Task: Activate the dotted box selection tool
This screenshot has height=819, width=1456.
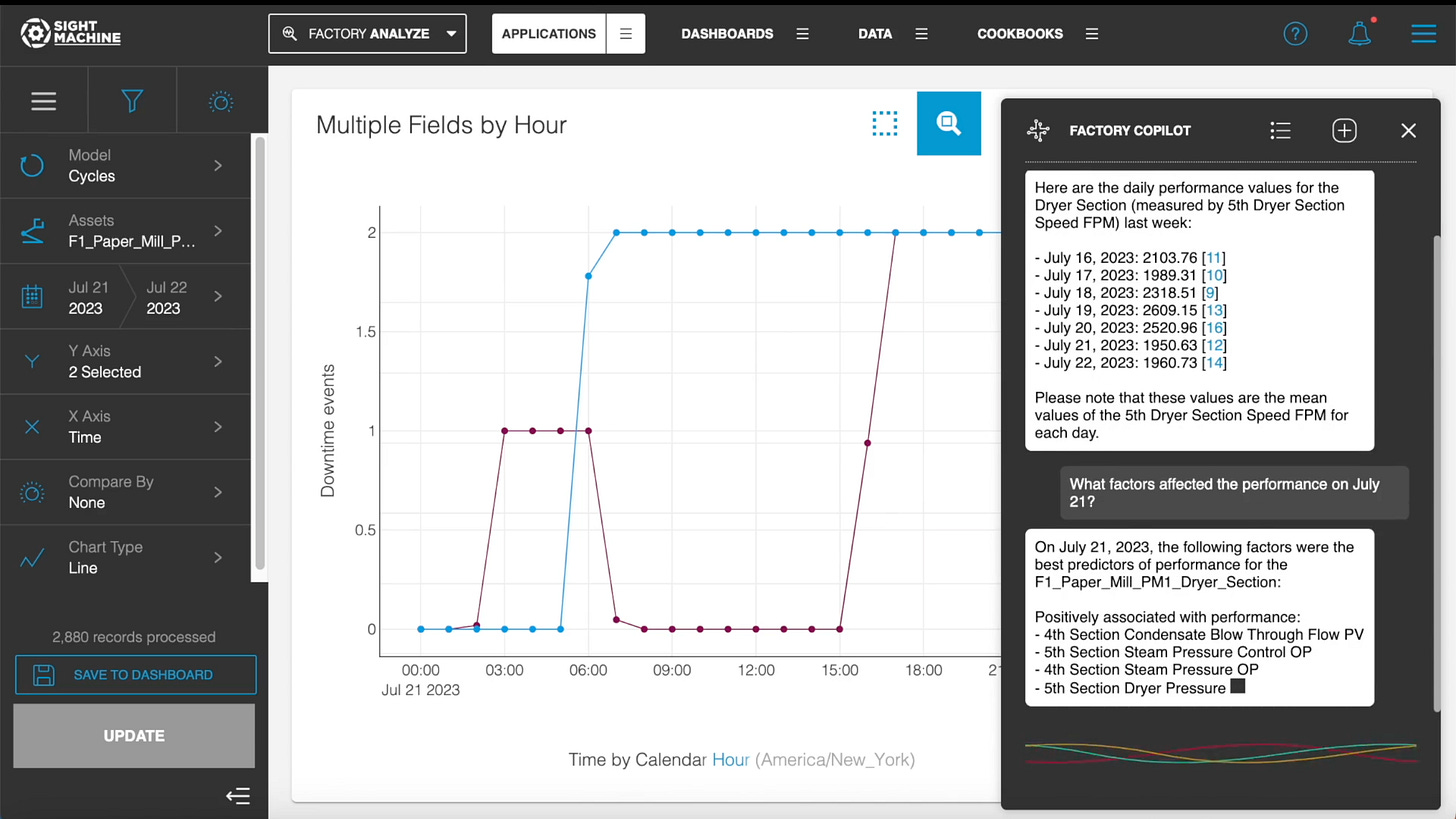Action: 885,124
